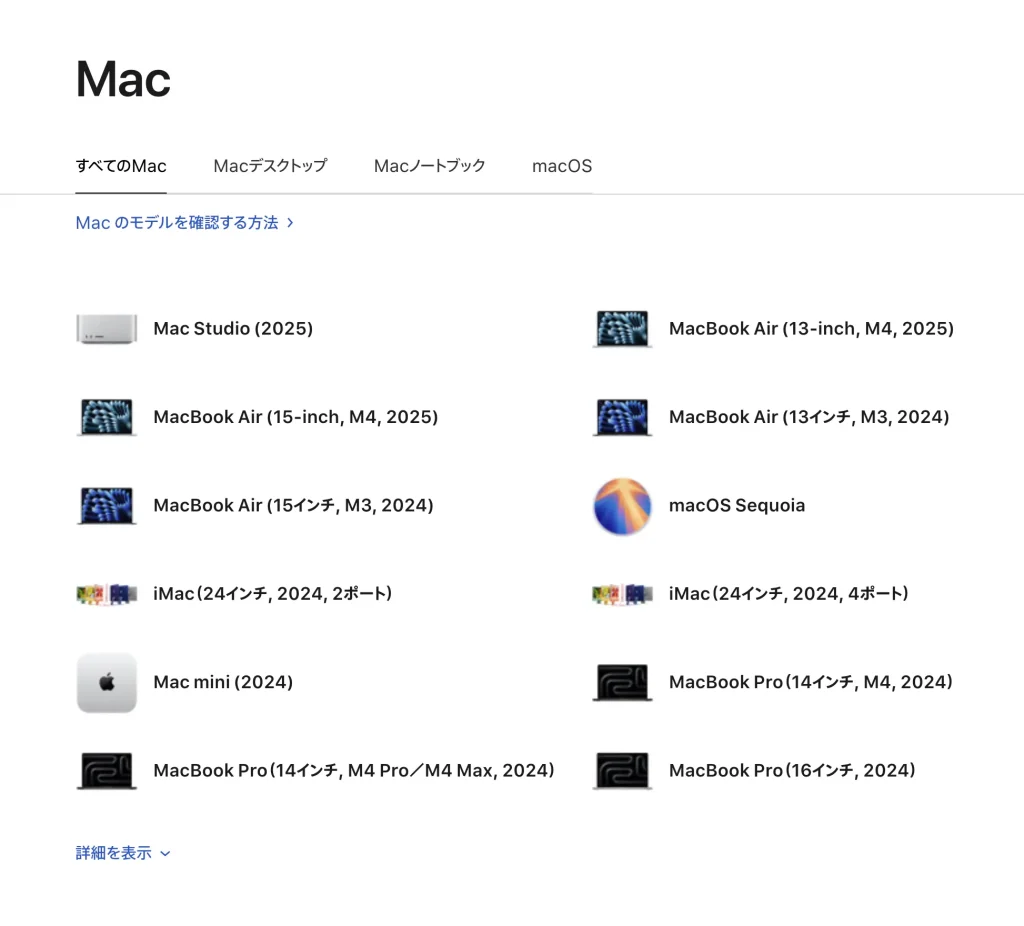
Task: Open the Mac mini (2024) text link
Action: point(223,682)
